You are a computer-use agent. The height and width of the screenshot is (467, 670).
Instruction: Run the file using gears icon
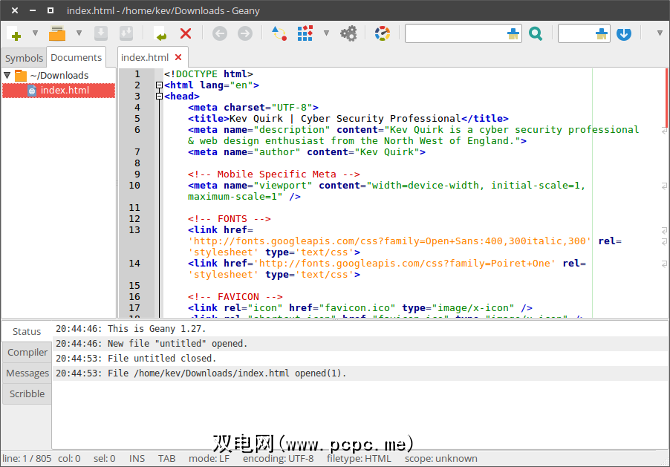[348, 34]
